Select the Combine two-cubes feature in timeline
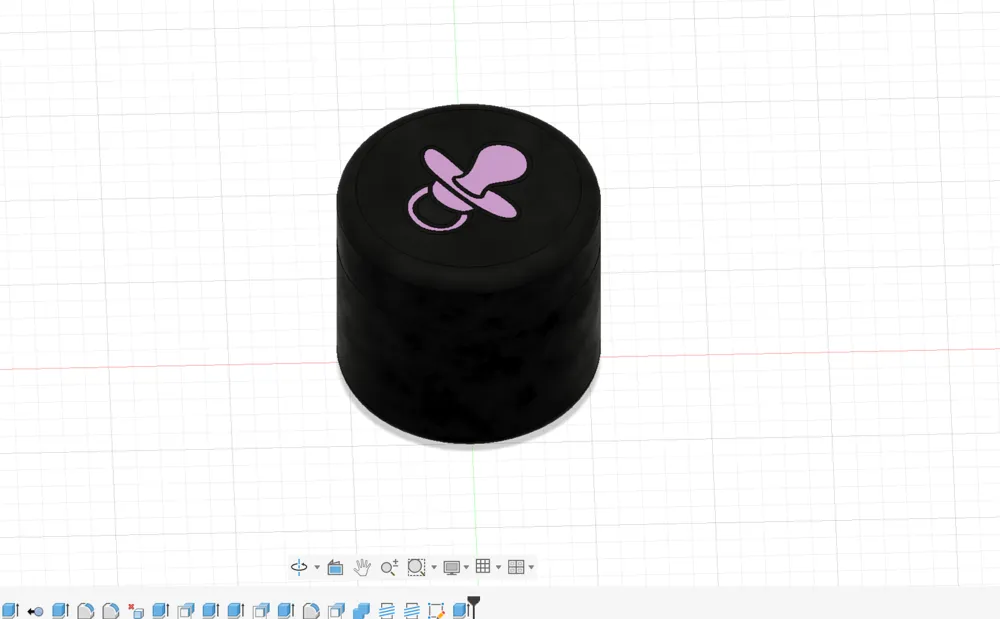Image resolution: width=1000 pixels, height=619 pixels. click(x=361, y=611)
